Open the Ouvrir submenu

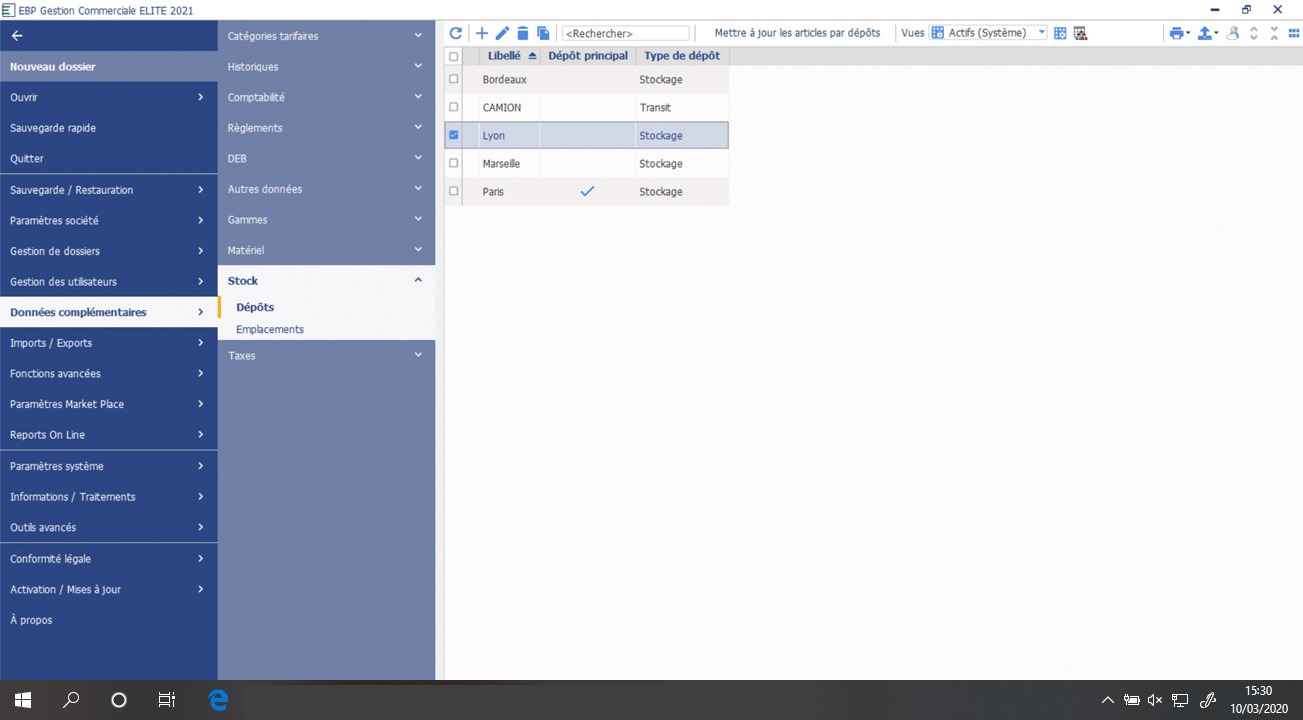pyautogui.click(x=108, y=97)
